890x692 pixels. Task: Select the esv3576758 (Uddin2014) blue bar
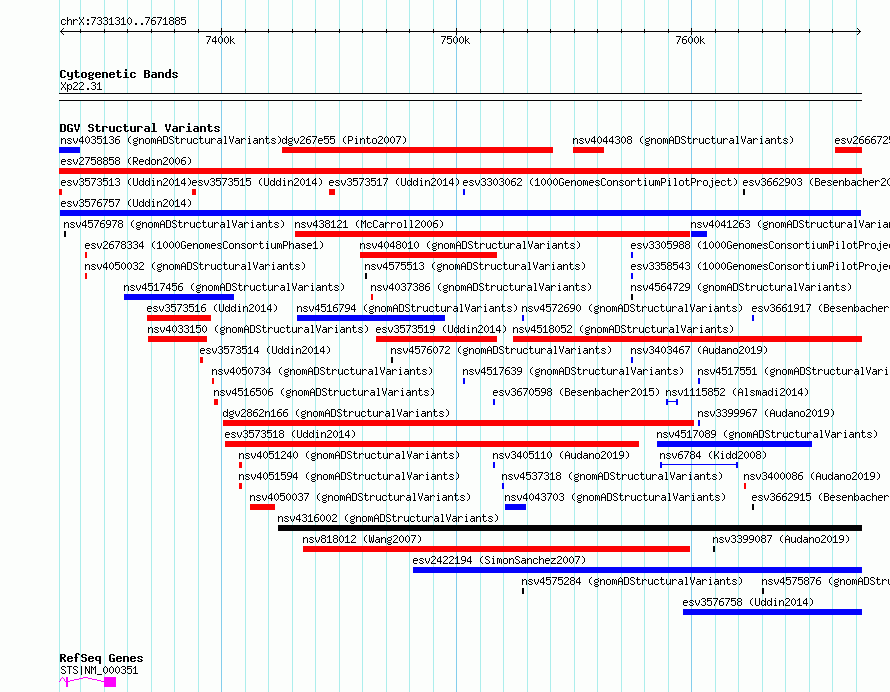click(x=773, y=612)
